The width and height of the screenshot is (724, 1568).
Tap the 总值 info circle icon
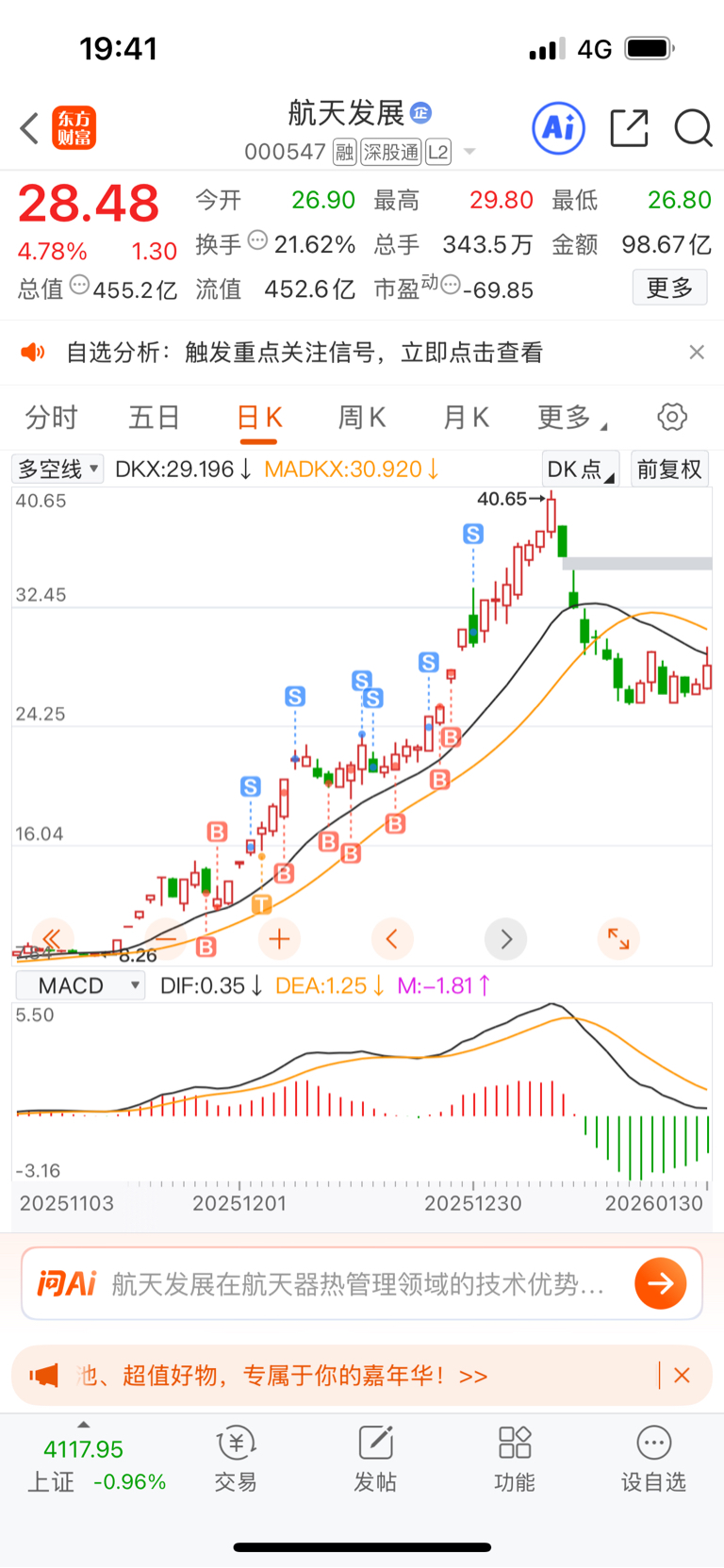(79, 284)
